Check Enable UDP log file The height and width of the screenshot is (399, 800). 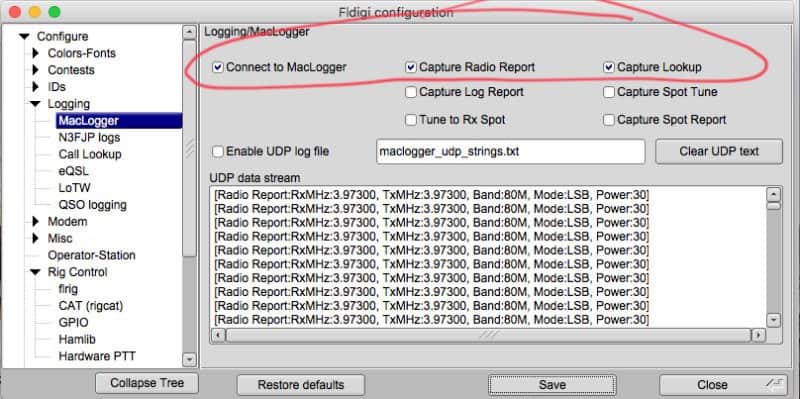(x=218, y=152)
